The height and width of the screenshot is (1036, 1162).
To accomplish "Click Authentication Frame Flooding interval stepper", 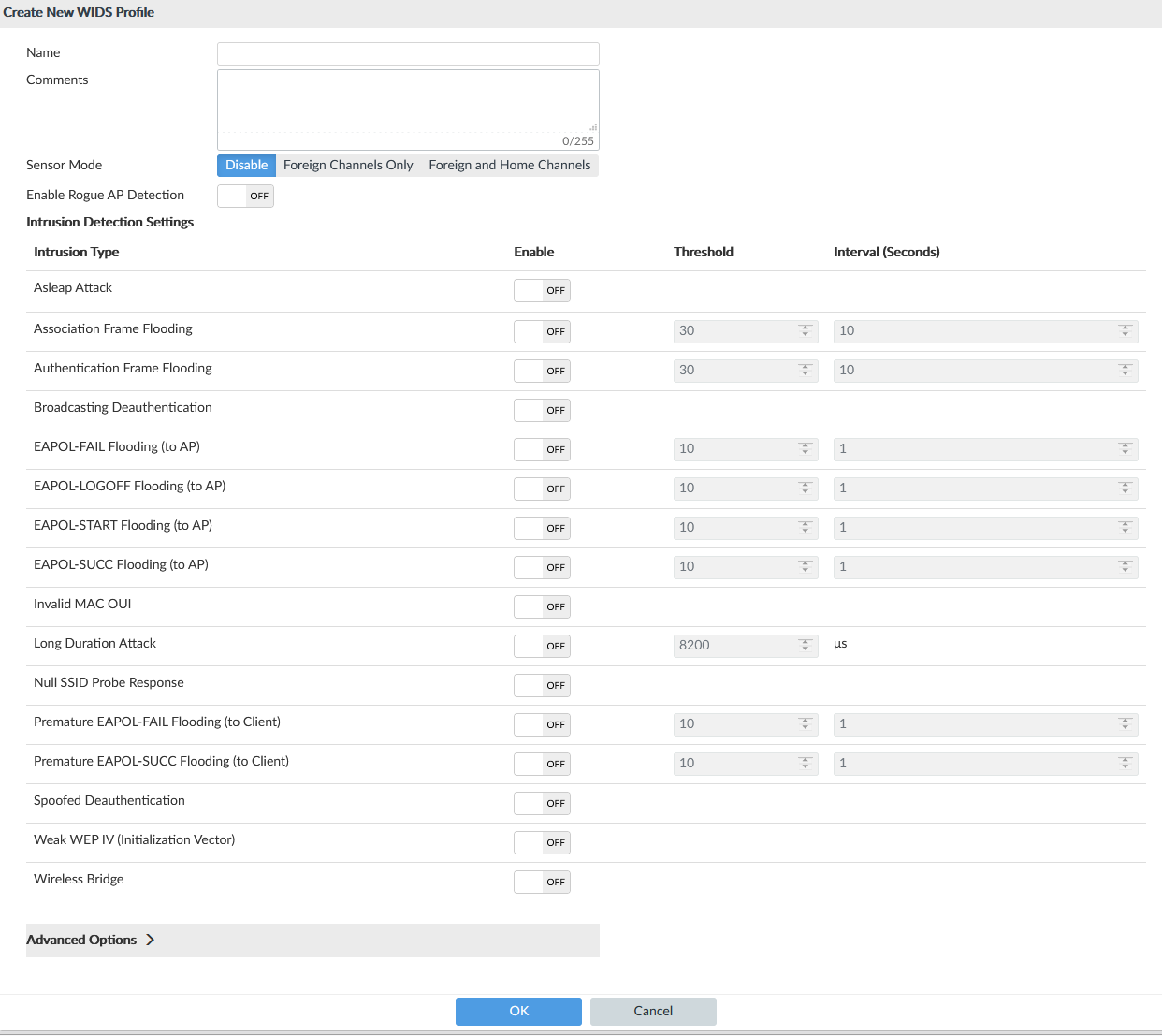I will click(x=1125, y=370).
